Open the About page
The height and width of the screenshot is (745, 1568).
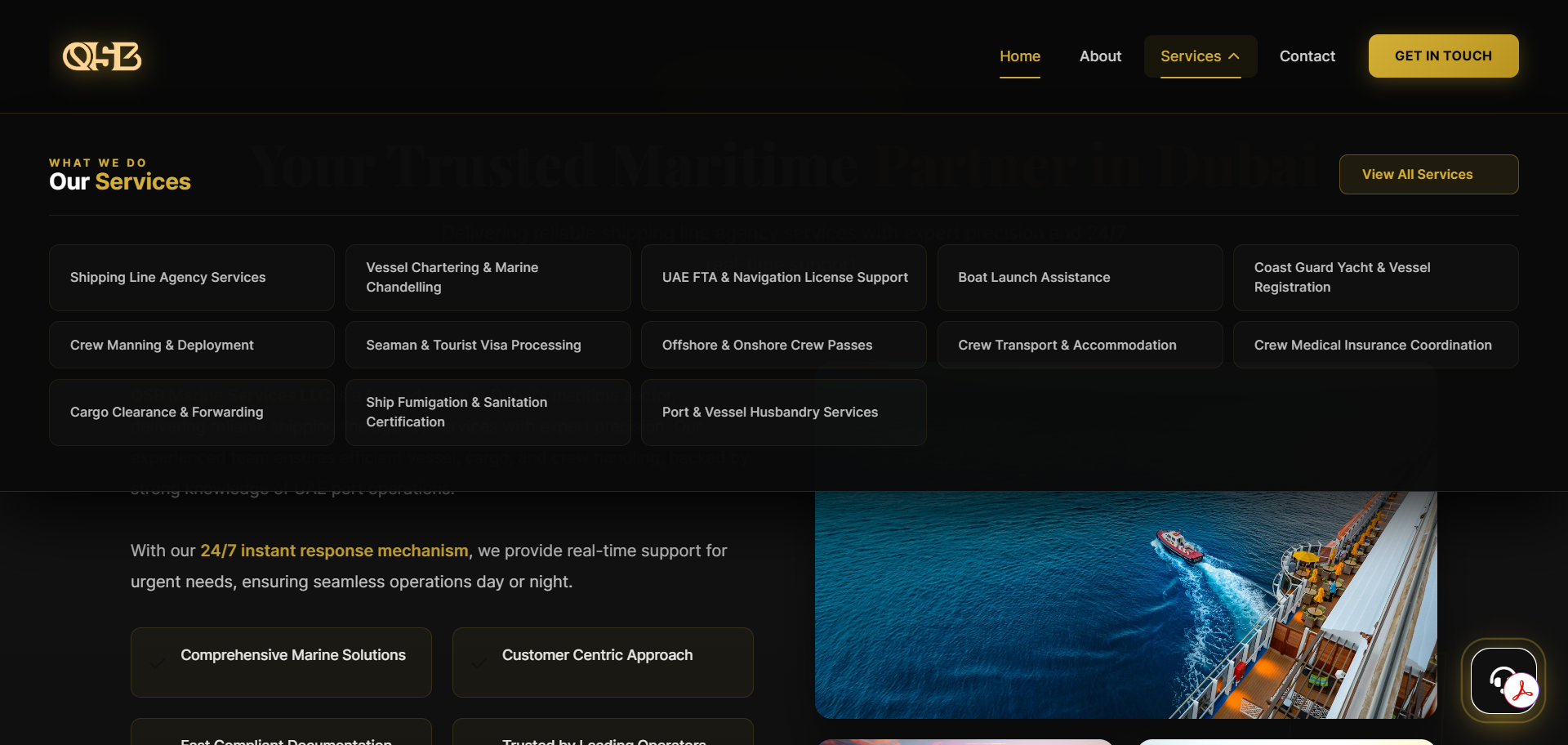(1100, 56)
